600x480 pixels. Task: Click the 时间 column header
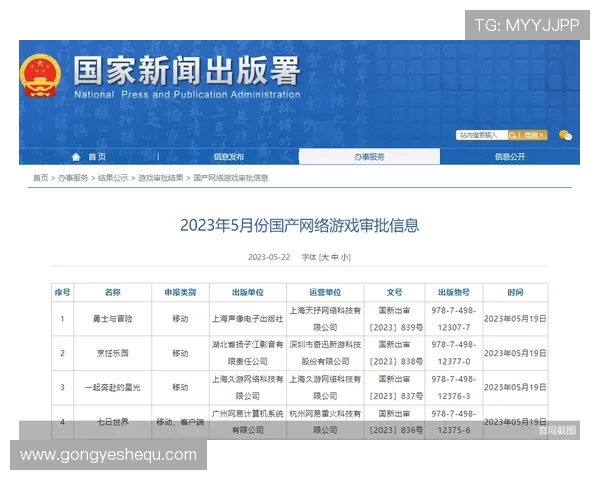coord(515,292)
